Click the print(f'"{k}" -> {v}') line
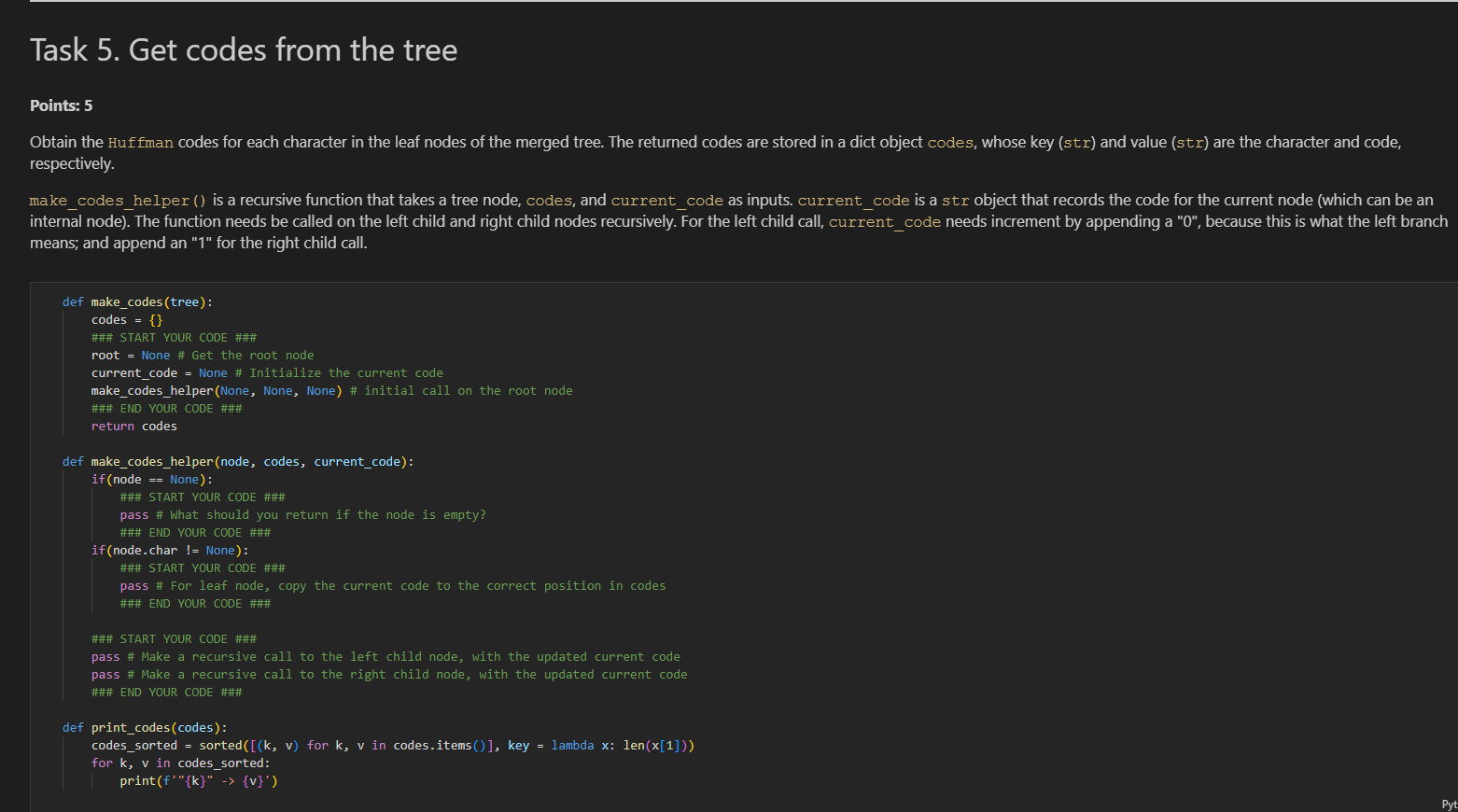Screen dimensions: 1458x812 click(x=197, y=780)
